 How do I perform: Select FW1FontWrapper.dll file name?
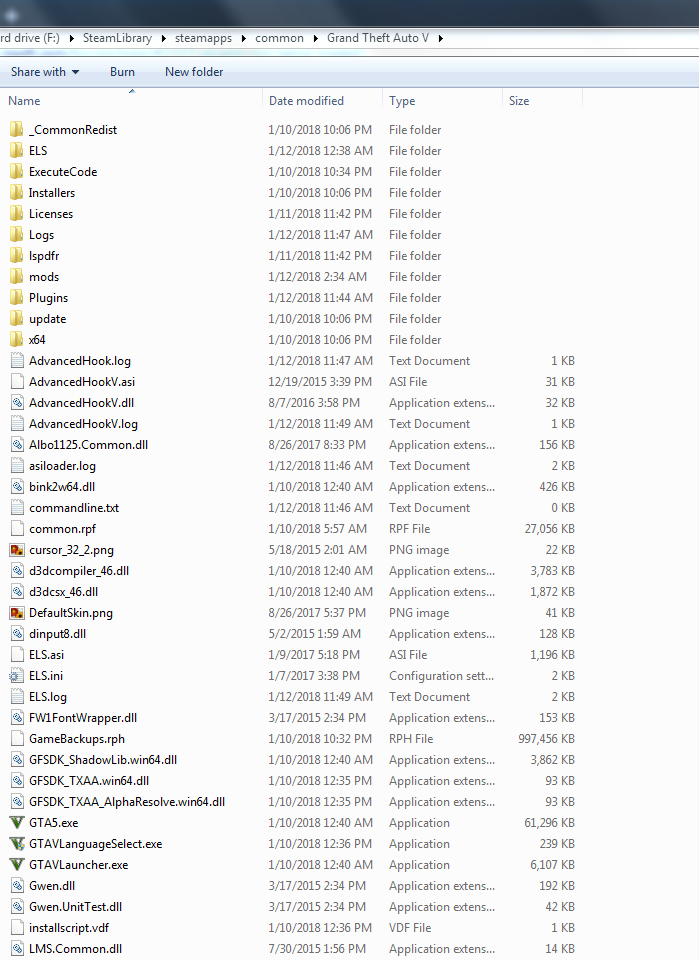tap(83, 718)
